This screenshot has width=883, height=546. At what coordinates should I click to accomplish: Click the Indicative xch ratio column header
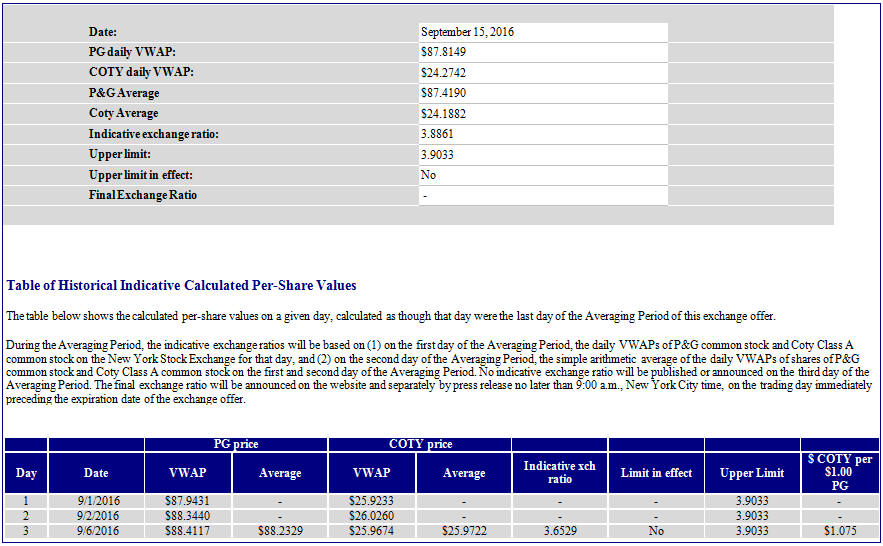tap(559, 473)
